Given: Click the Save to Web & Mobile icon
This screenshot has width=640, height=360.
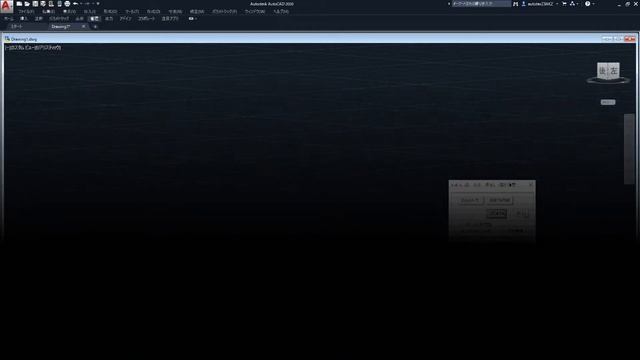Looking at the screenshot, I should [59, 4].
